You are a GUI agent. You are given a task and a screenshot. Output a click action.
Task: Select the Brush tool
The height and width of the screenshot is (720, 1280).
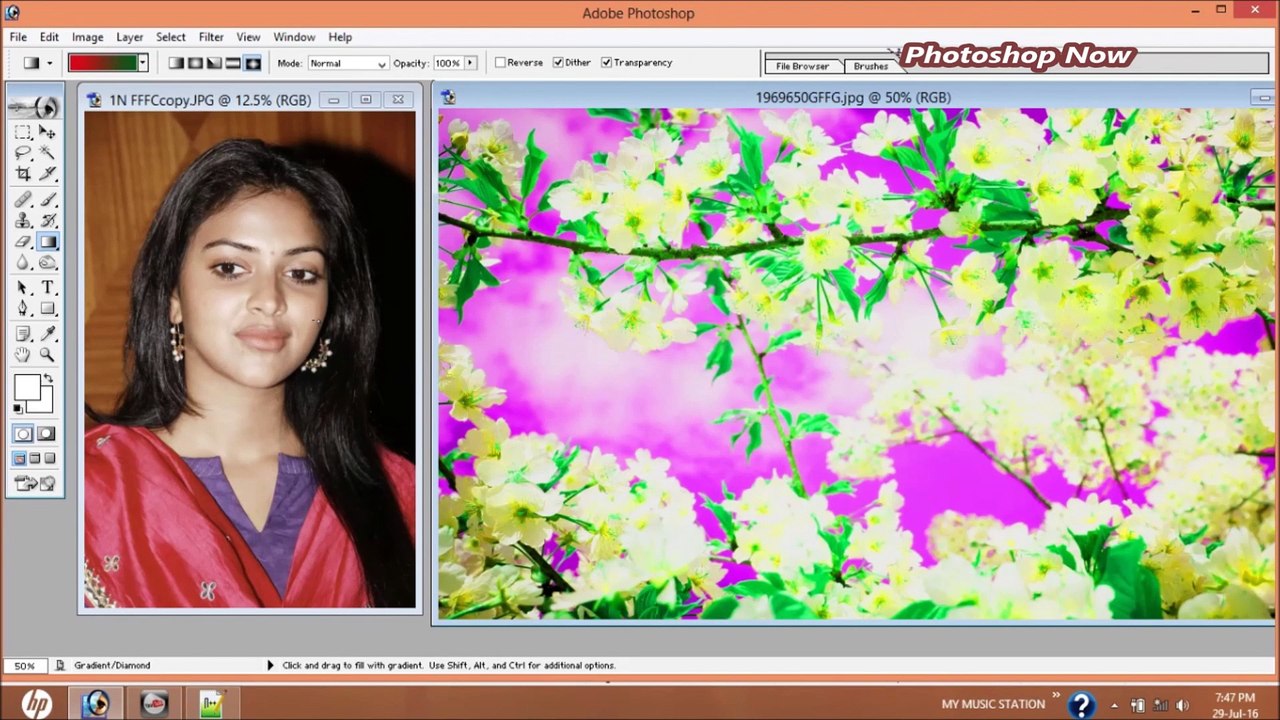click(x=47, y=200)
